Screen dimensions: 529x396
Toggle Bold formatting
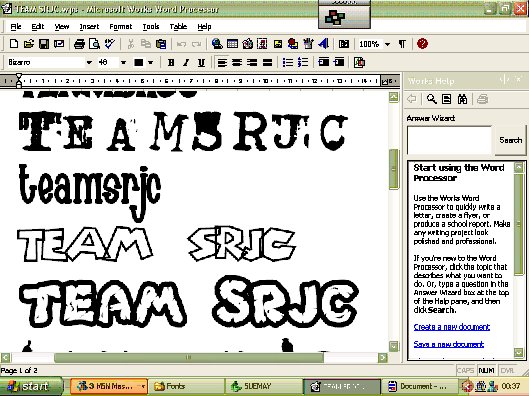(171, 62)
